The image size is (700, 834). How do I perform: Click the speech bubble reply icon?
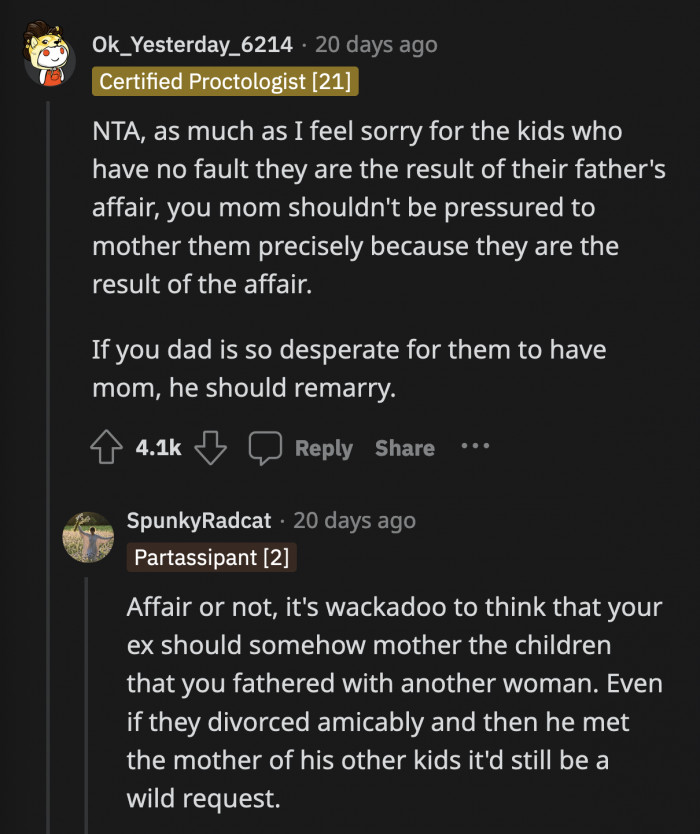tap(265, 448)
